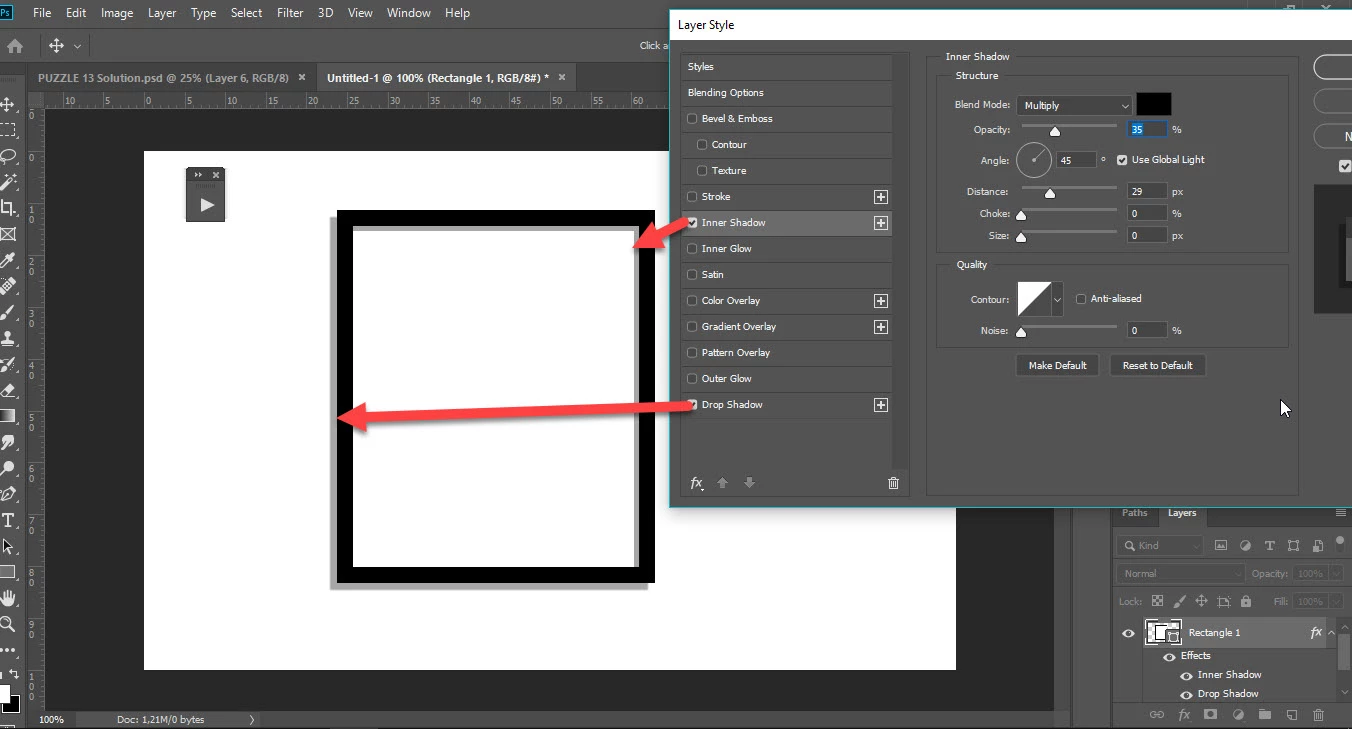Select the Lasso tool
1352x729 pixels.
[7, 156]
